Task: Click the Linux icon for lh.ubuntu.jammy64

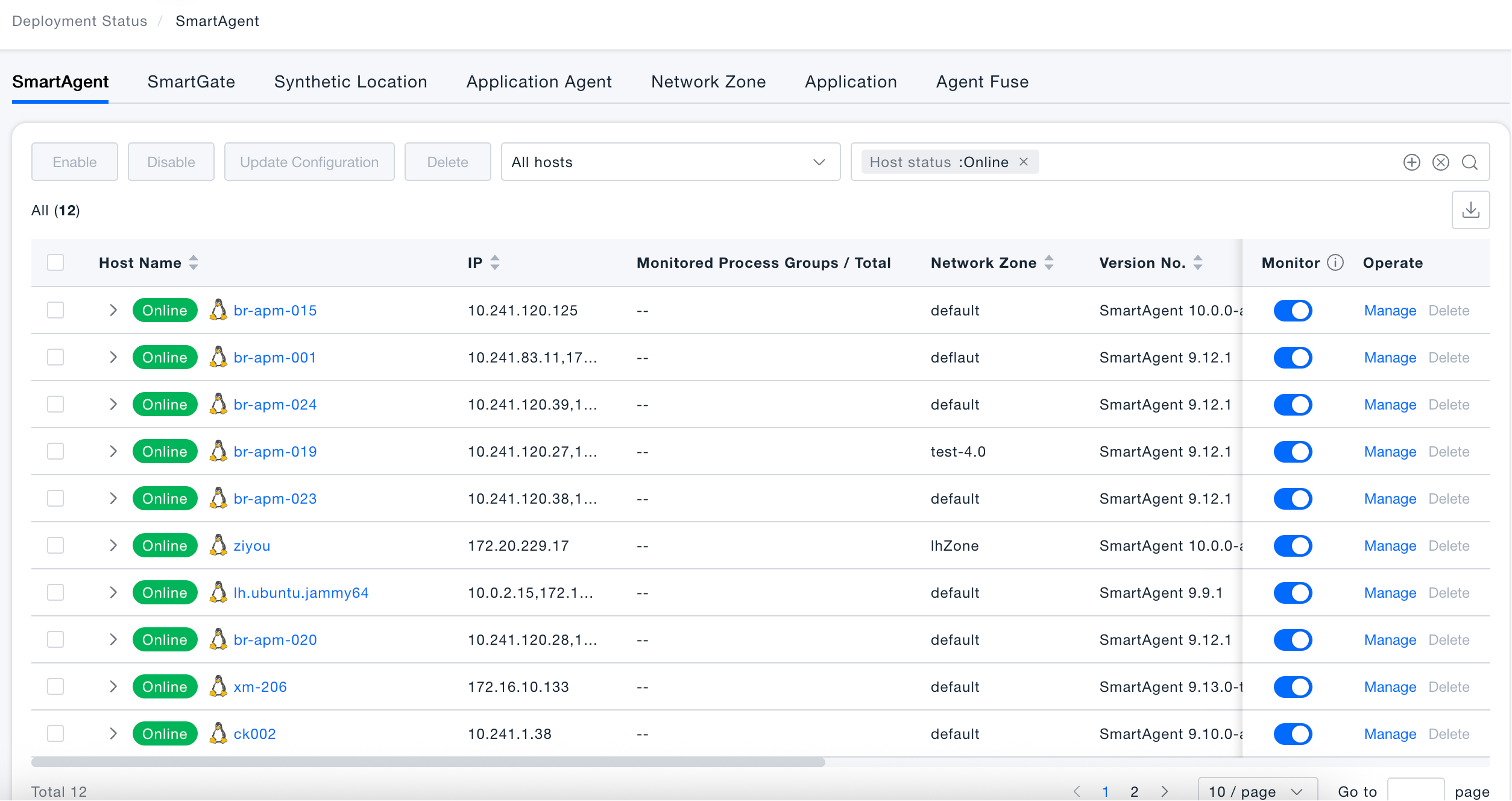Action: [218, 592]
